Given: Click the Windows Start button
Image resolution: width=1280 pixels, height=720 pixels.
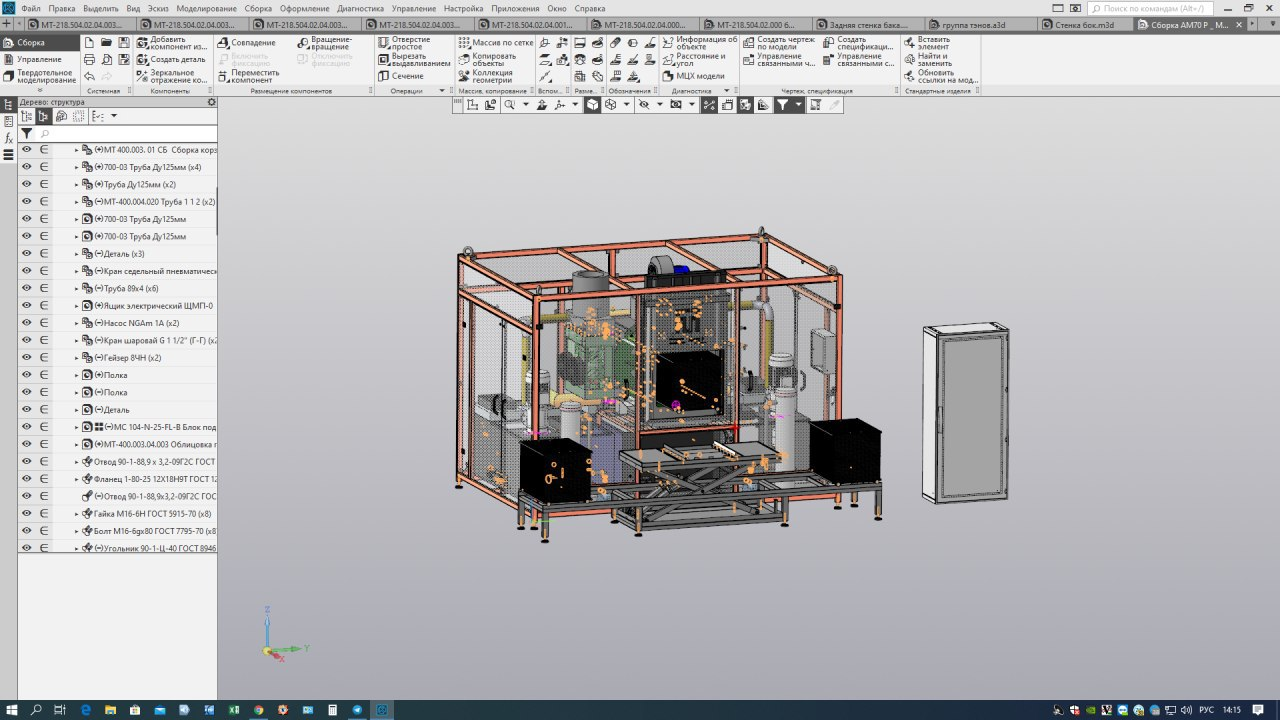Looking at the screenshot, I should (x=11, y=709).
